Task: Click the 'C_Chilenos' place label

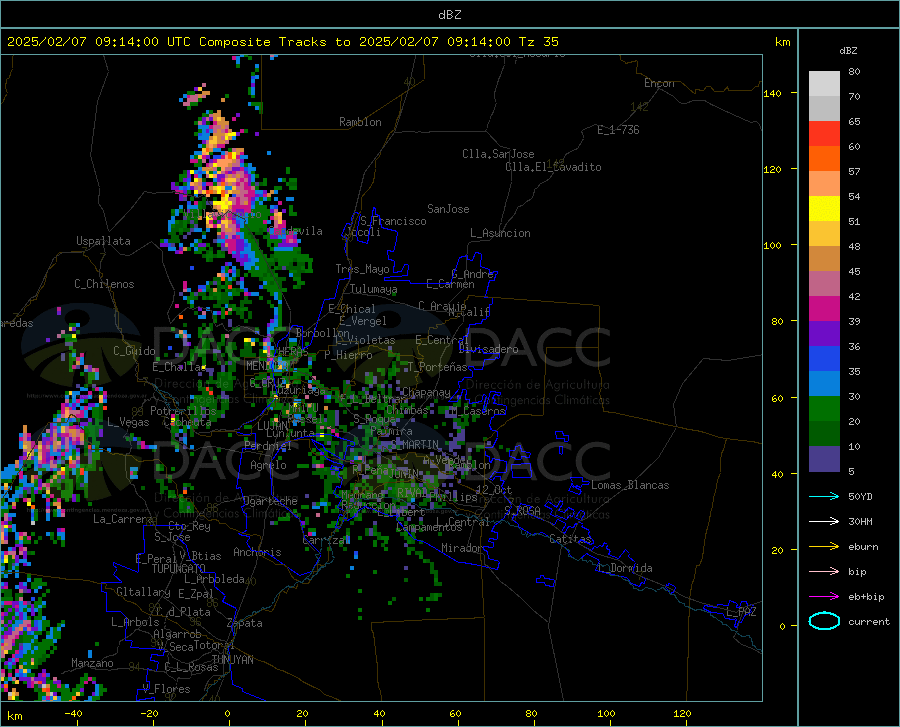Action: pyautogui.click(x=104, y=284)
